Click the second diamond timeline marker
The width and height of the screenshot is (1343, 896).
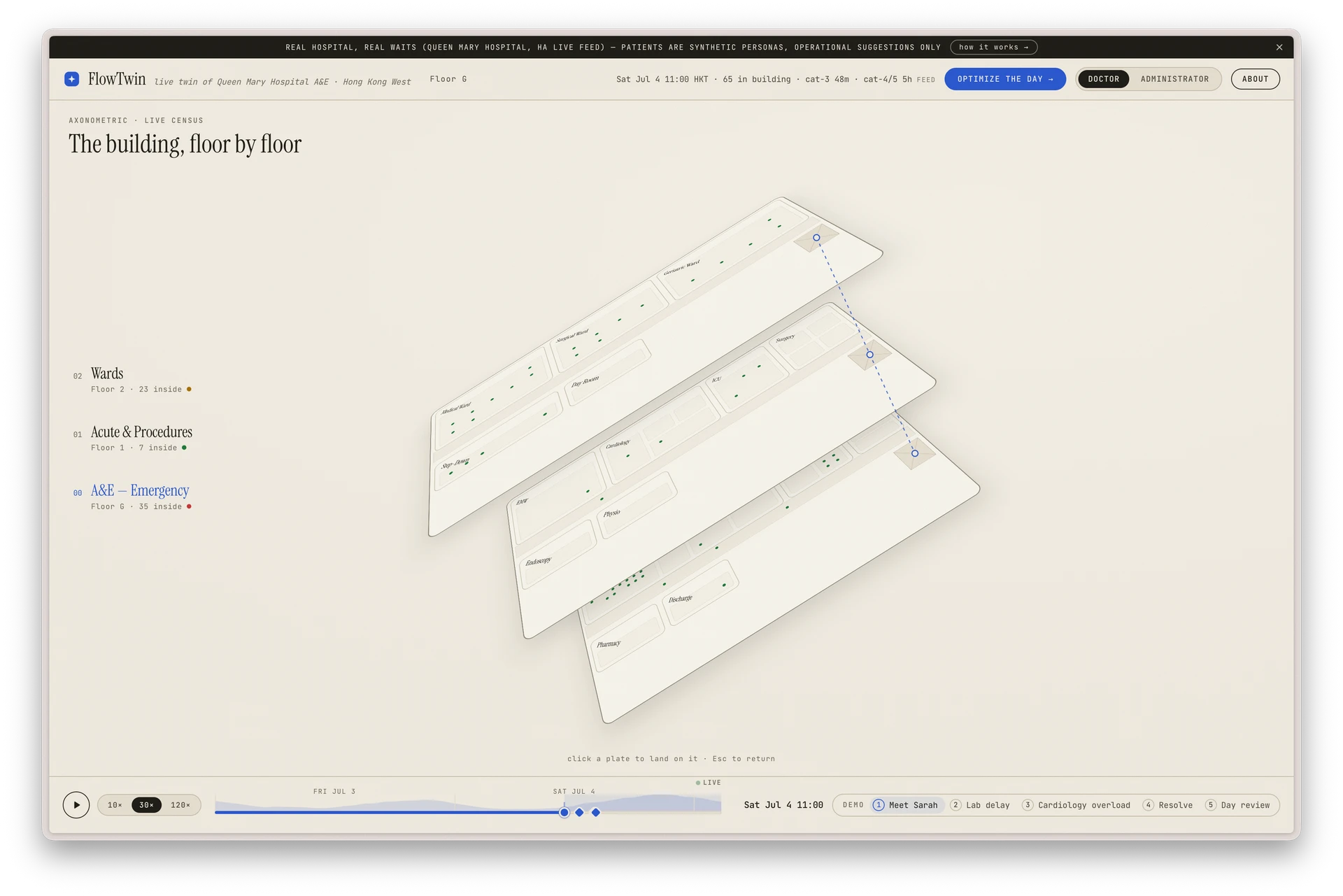coord(596,813)
